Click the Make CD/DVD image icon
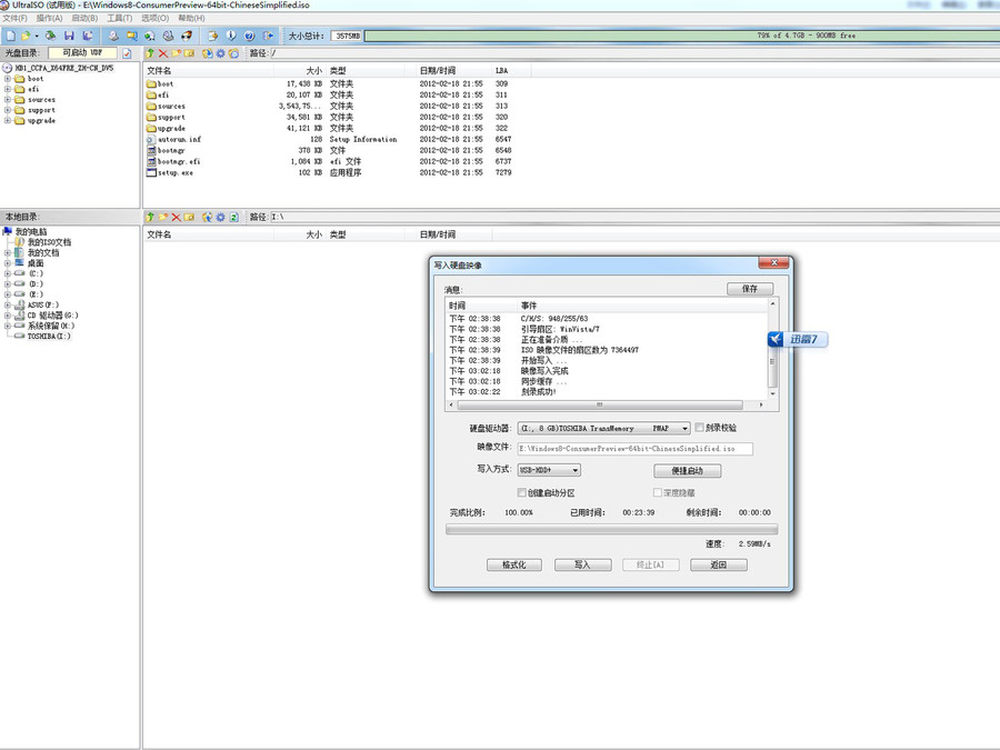The height and width of the screenshot is (750, 1000). tap(113, 36)
